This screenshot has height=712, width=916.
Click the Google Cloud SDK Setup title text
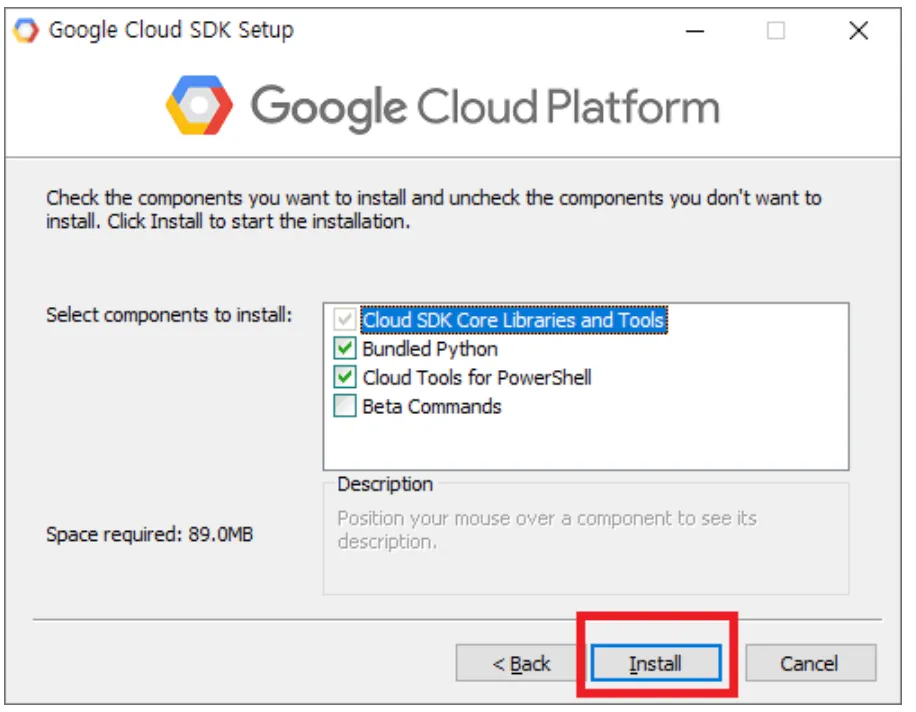click(x=171, y=30)
